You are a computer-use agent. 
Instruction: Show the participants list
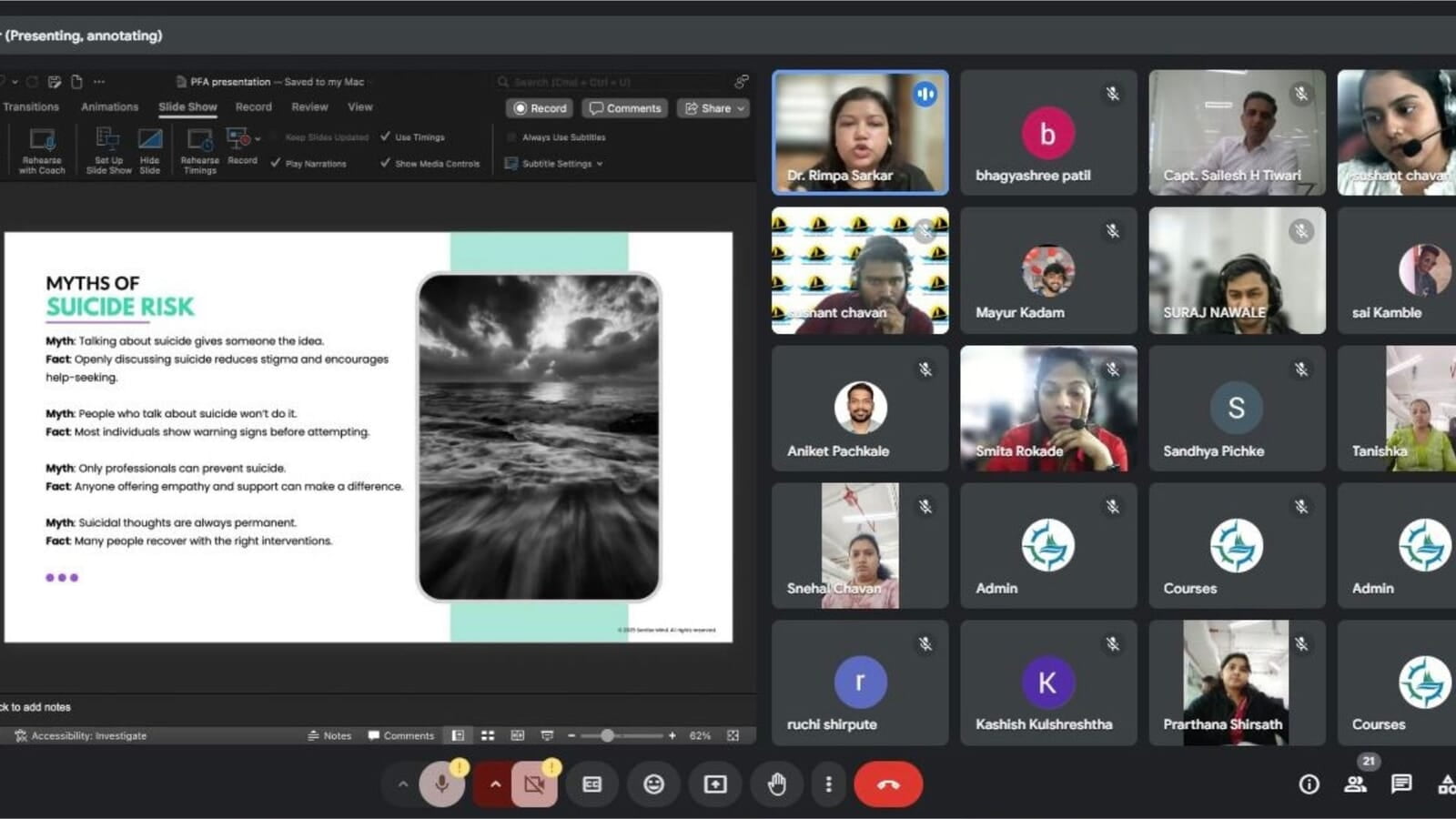[1356, 784]
